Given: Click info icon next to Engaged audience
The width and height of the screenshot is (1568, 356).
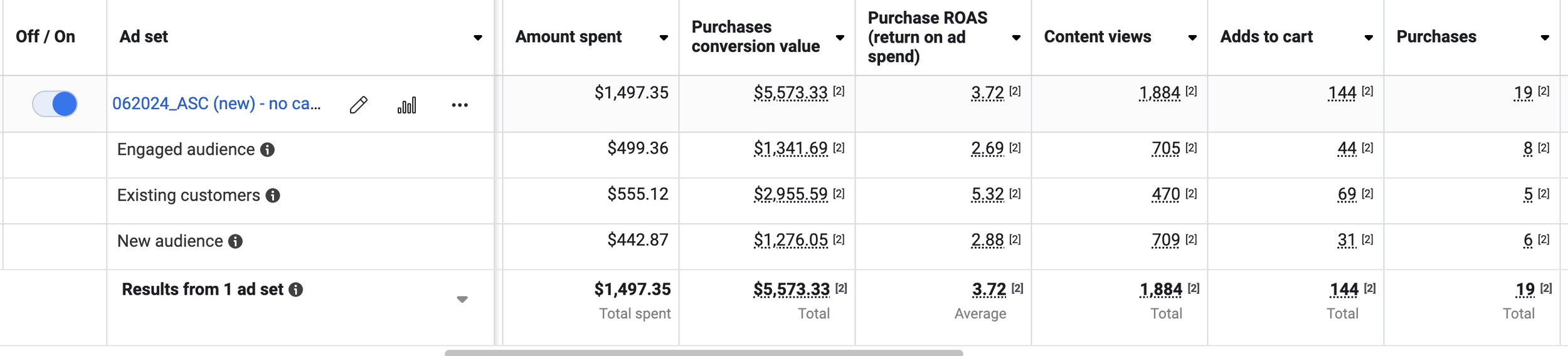Looking at the screenshot, I should point(267,150).
